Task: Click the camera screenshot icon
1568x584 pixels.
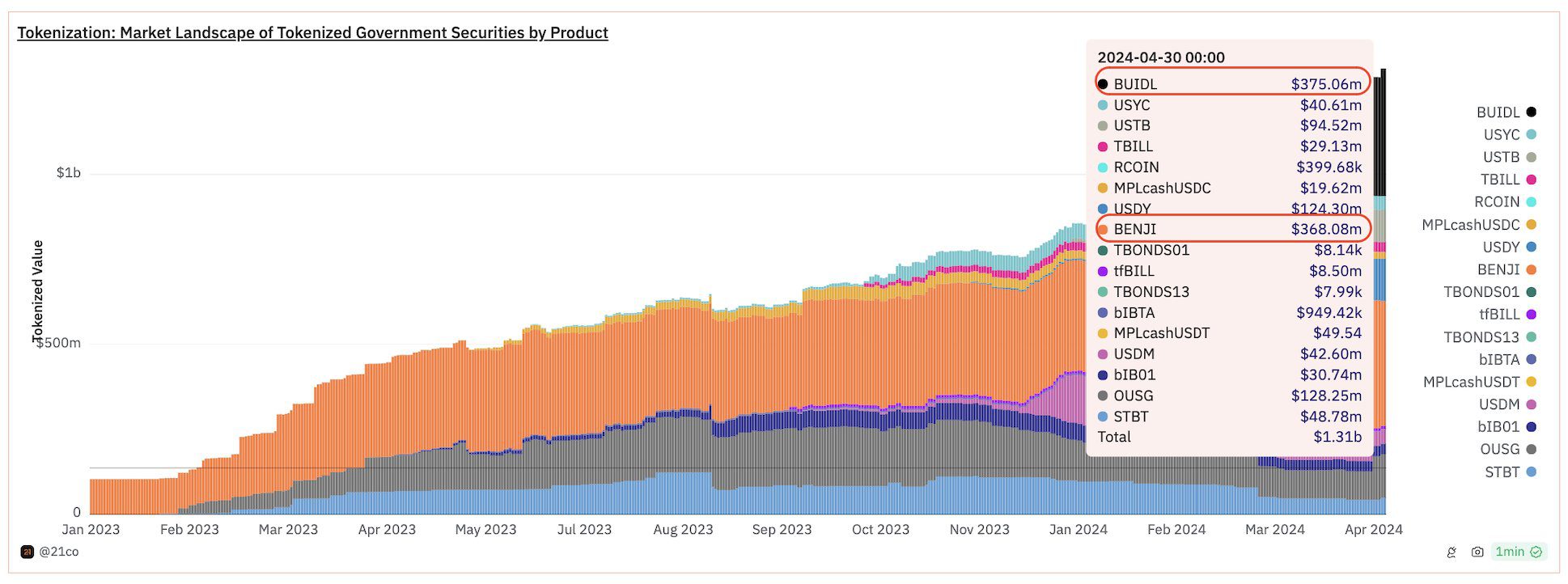Action: (1477, 552)
